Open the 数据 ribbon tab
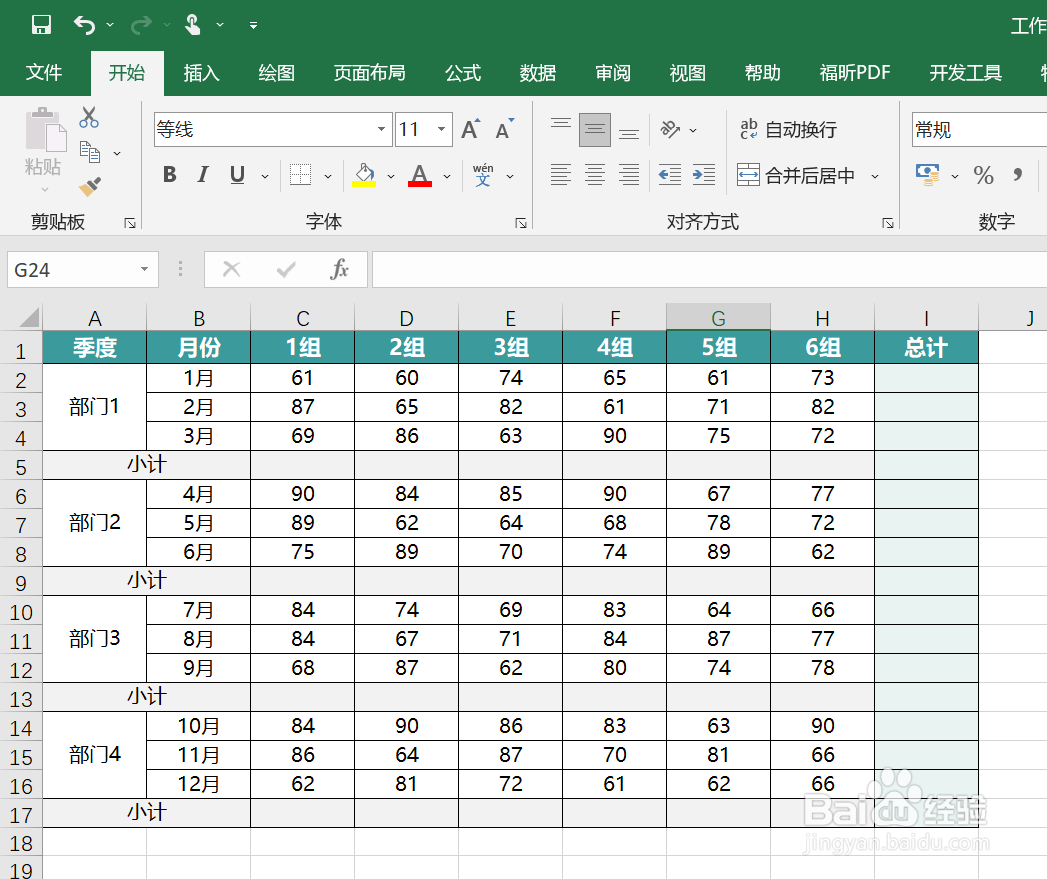Image resolution: width=1047 pixels, height=879 pixels. coord(537,72)
